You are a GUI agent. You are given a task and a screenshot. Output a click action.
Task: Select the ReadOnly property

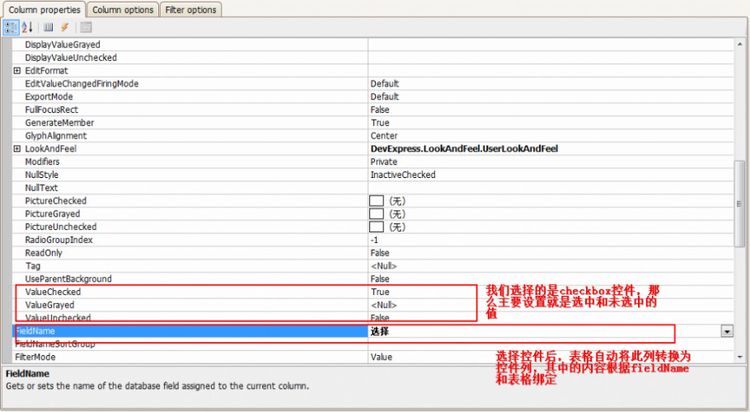44,253
